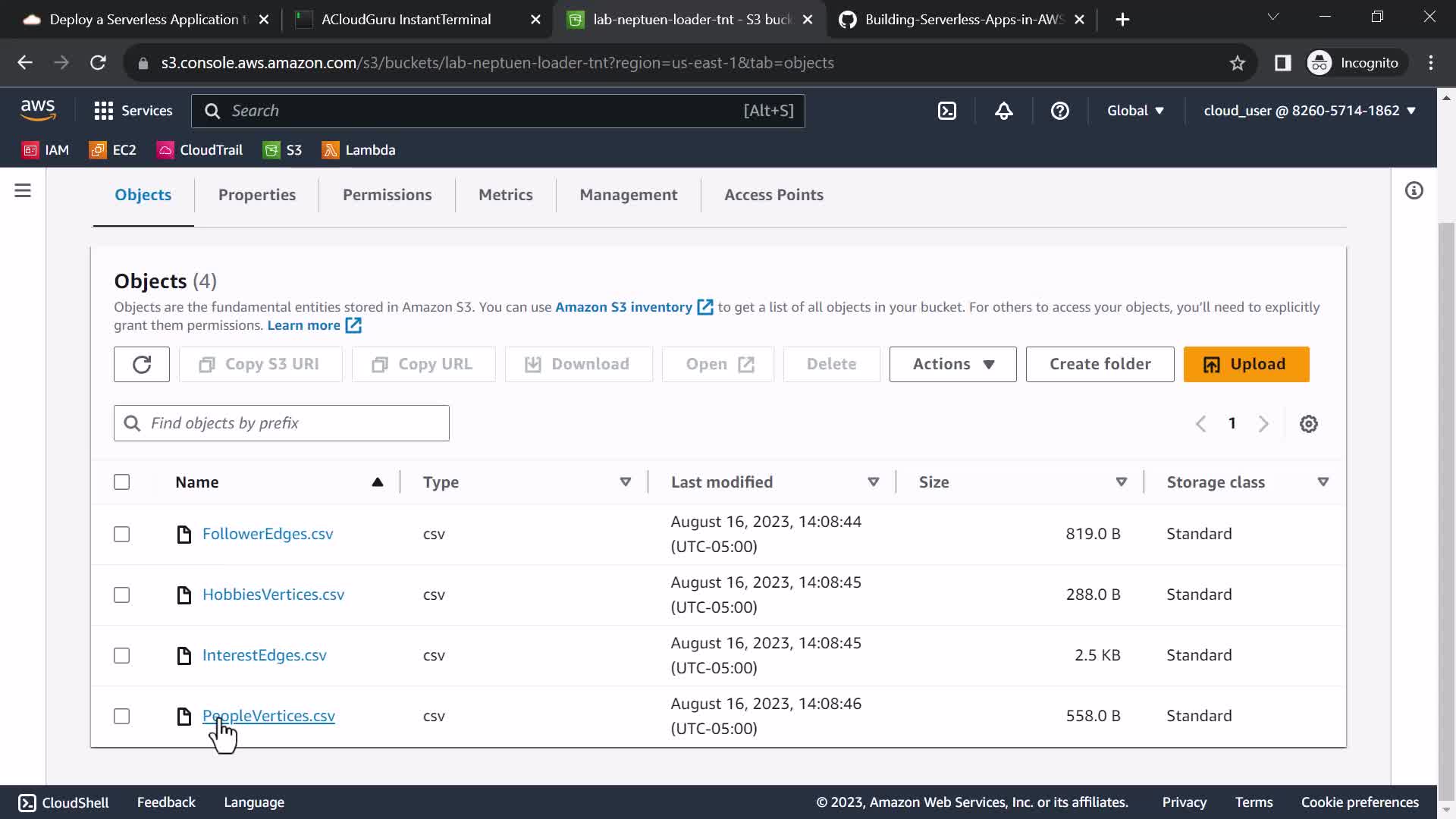Open the Global region dropdown
1456x819 pixels.
pos(1134,111)
